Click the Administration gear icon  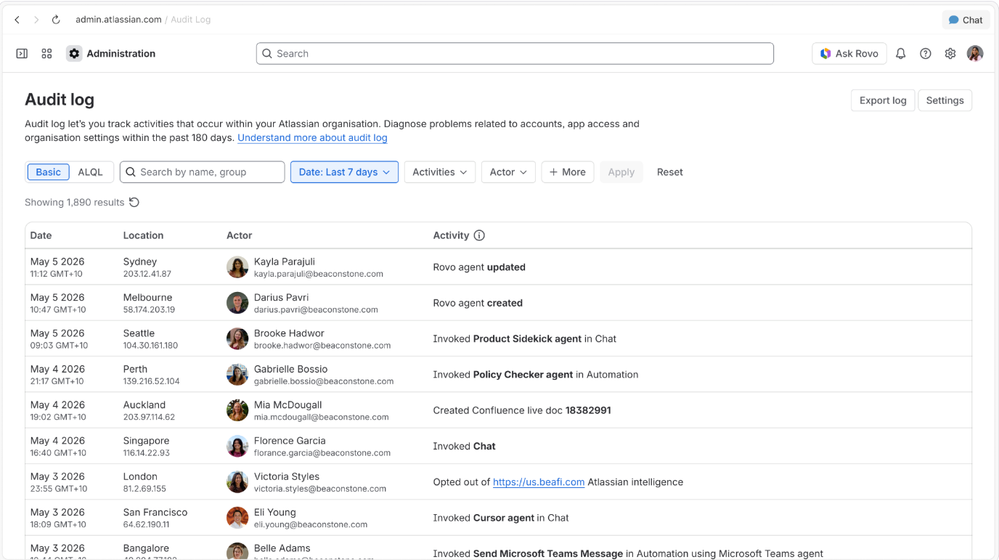click(x=74, y=54)
